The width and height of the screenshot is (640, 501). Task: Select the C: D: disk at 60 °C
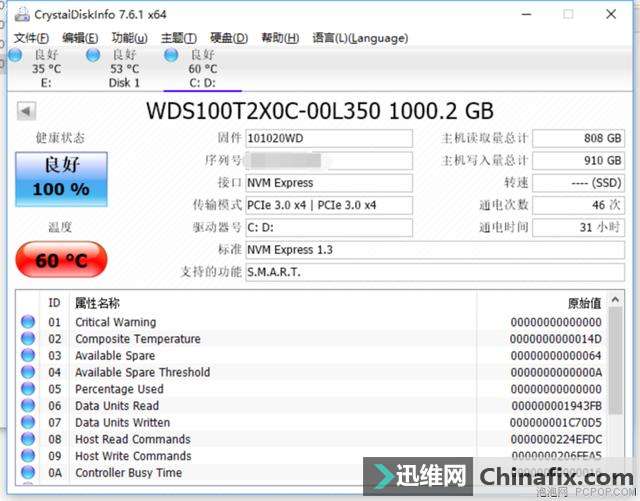pos(202,69)
